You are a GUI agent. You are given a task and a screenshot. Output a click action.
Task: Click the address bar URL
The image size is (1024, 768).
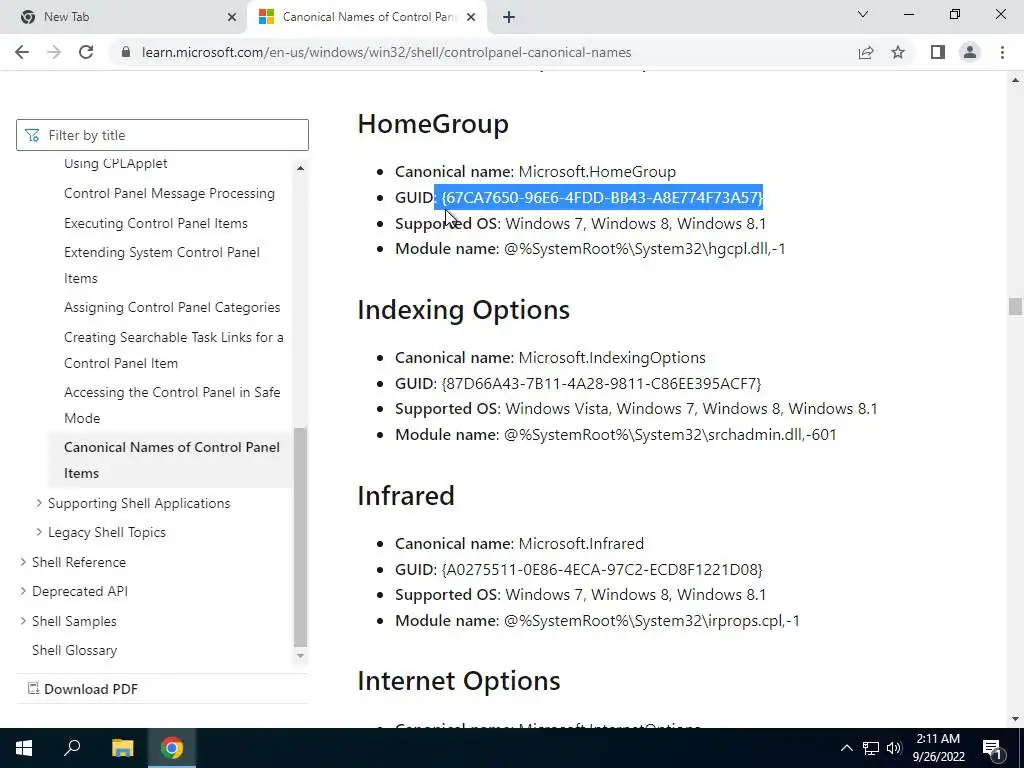point(386,52)
